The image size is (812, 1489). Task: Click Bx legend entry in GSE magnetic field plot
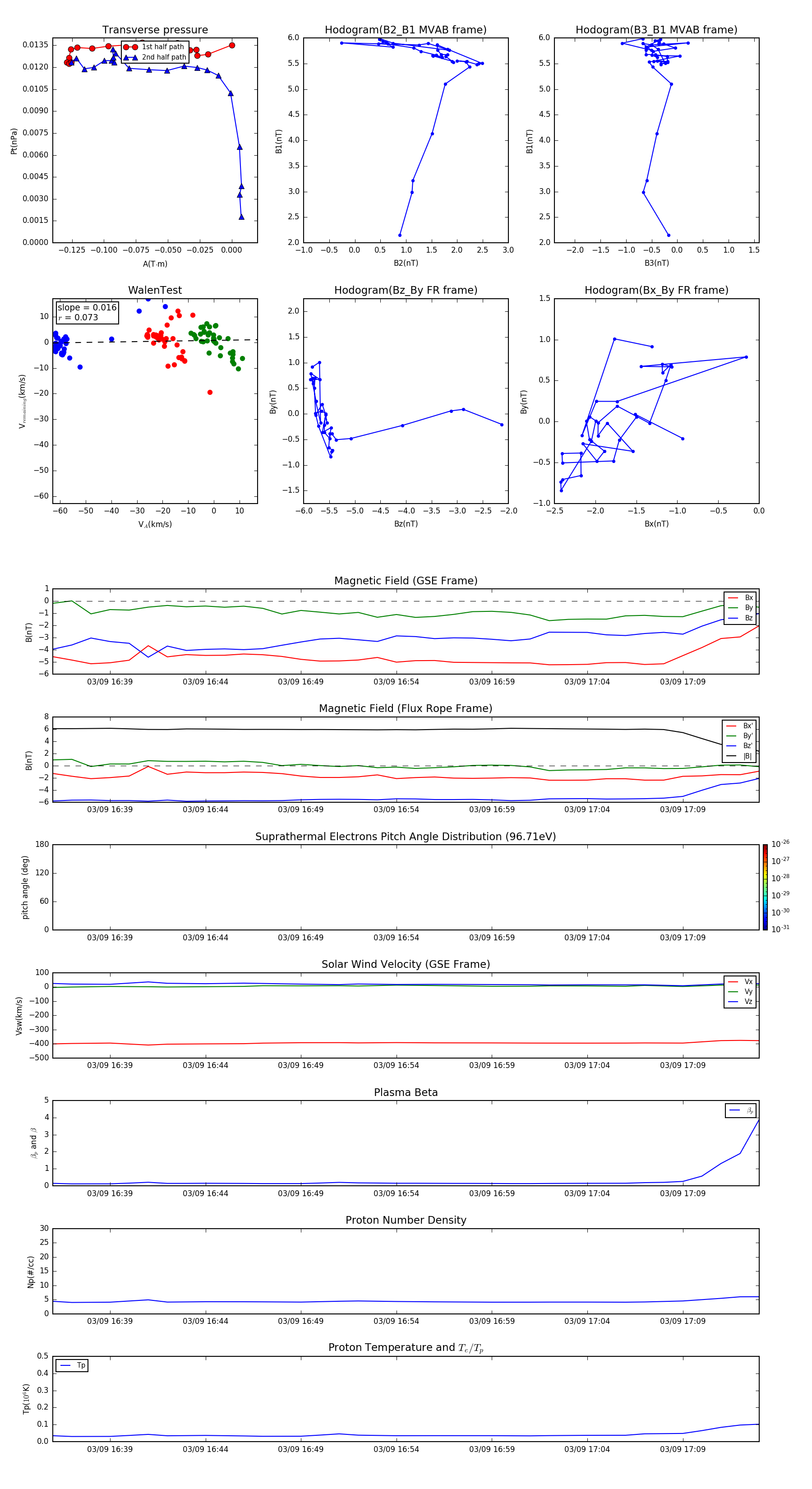pos(740,598)
